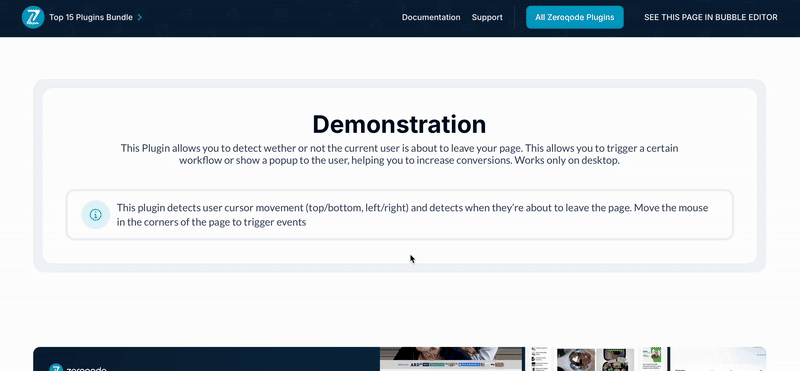Click the chevron after Top 15 Plugins Bundle
This screenshot has width=800, height=371.
click(x=140, y=17)
